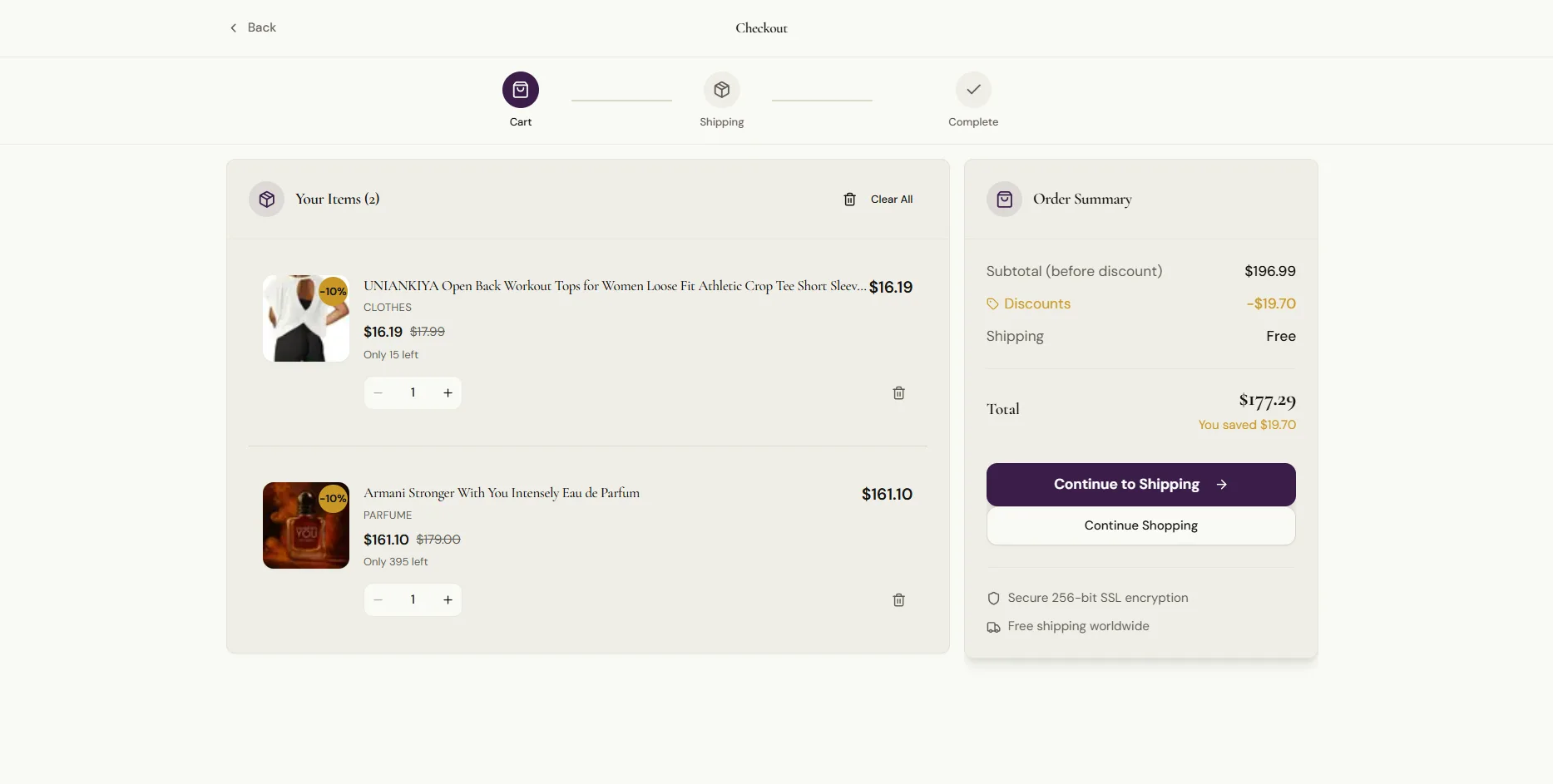The image size is (1553, 784).
Task: Click the Back link
Action: pos(261,27)
